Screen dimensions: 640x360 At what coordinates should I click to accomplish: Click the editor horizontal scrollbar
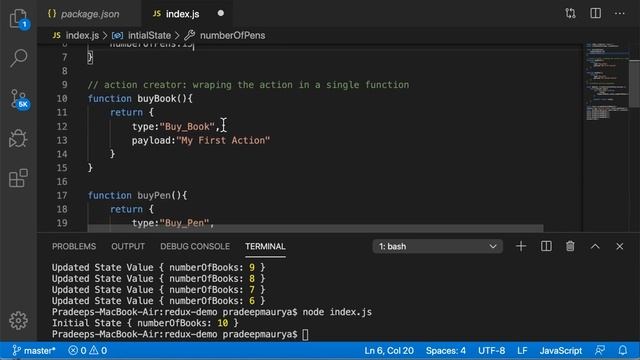point(315,228)
